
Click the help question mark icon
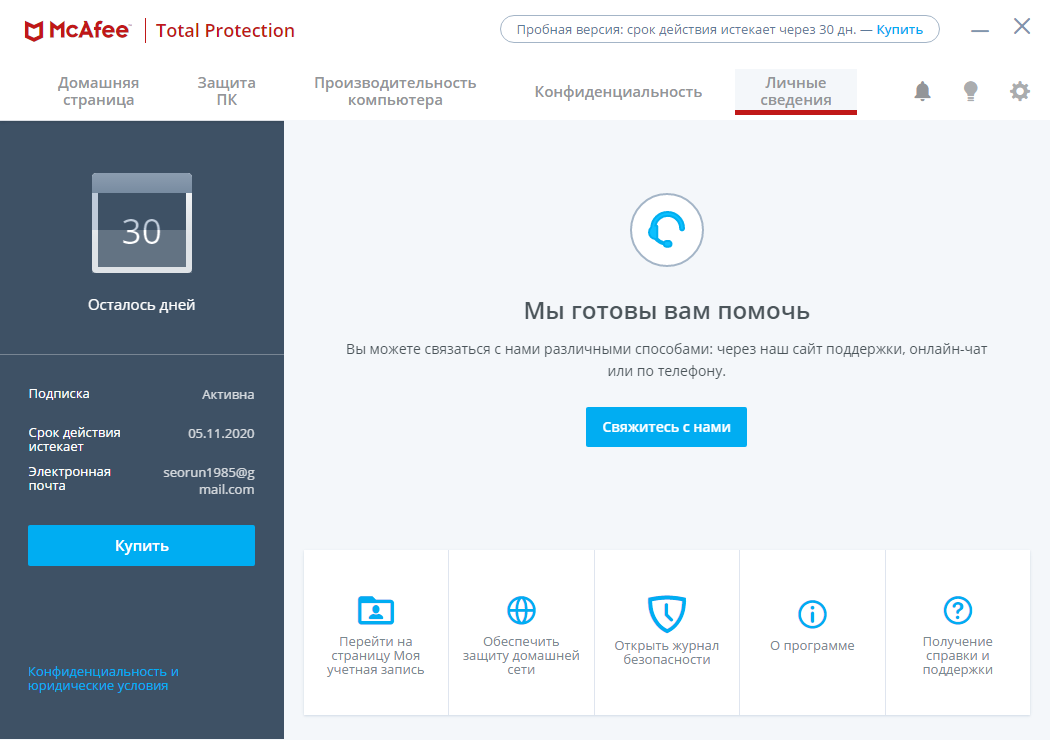[x=958, y=610]
